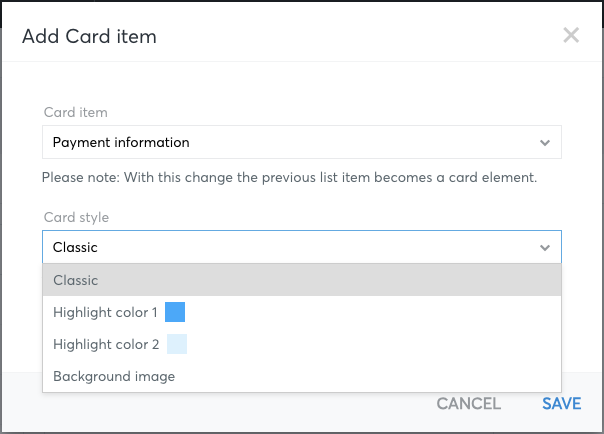Select the Background image option
Image resolution: width=604 pixels, height=434 pixels.
tap(302, 376)
